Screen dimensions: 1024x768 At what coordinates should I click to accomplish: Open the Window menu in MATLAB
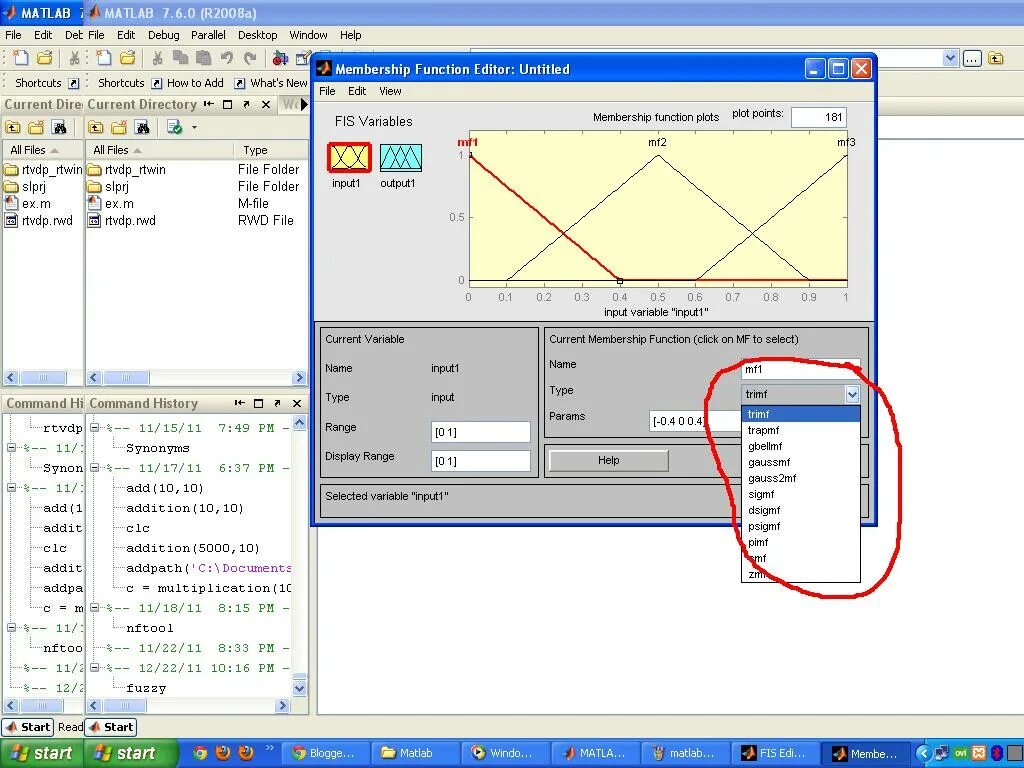coord(308,35)
